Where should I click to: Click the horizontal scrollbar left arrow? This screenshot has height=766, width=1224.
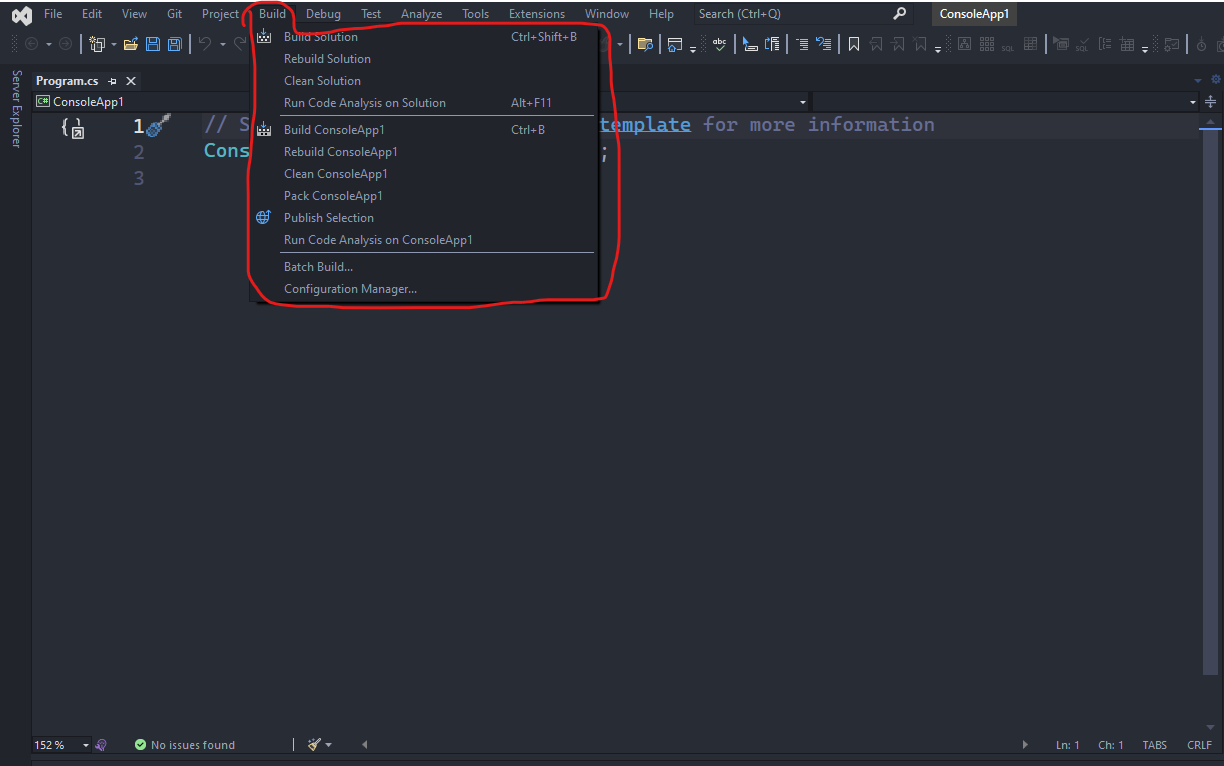point(364,745)
